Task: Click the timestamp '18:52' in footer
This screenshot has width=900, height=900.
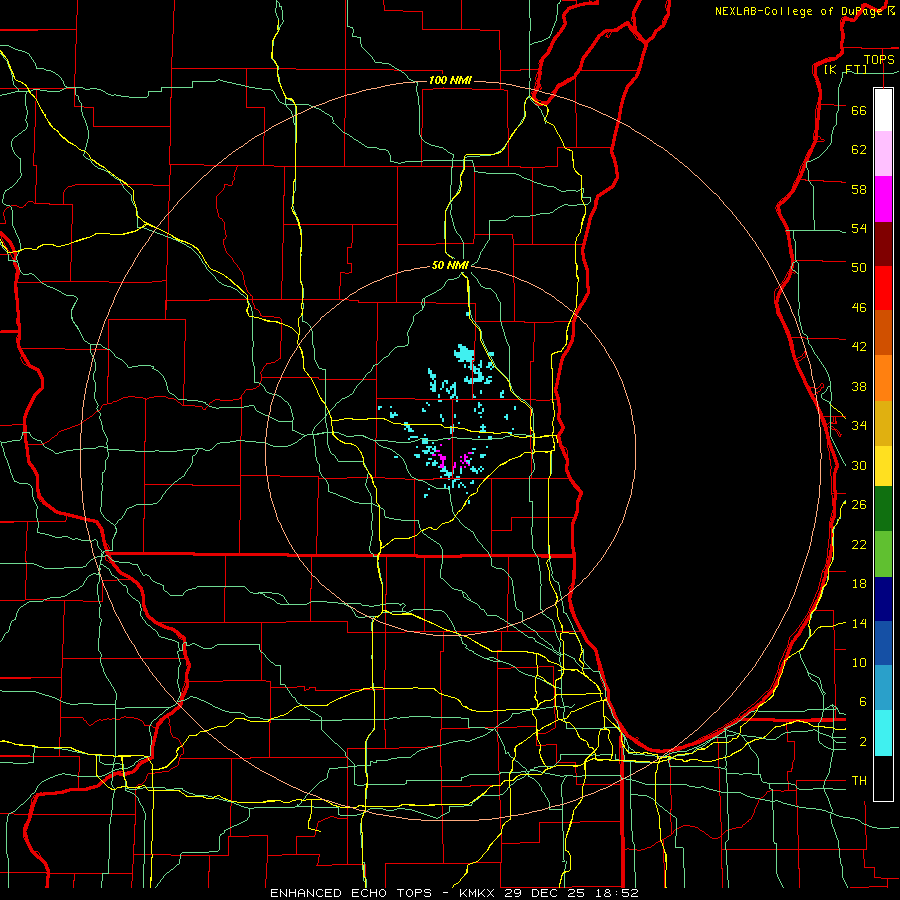Action: click(619, 893)
